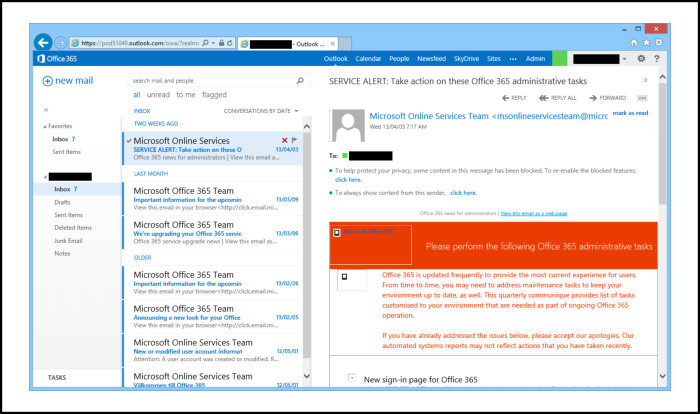700x414 pixels.
Task: Filter messages sent to me
Action: (x=186, y=95)
